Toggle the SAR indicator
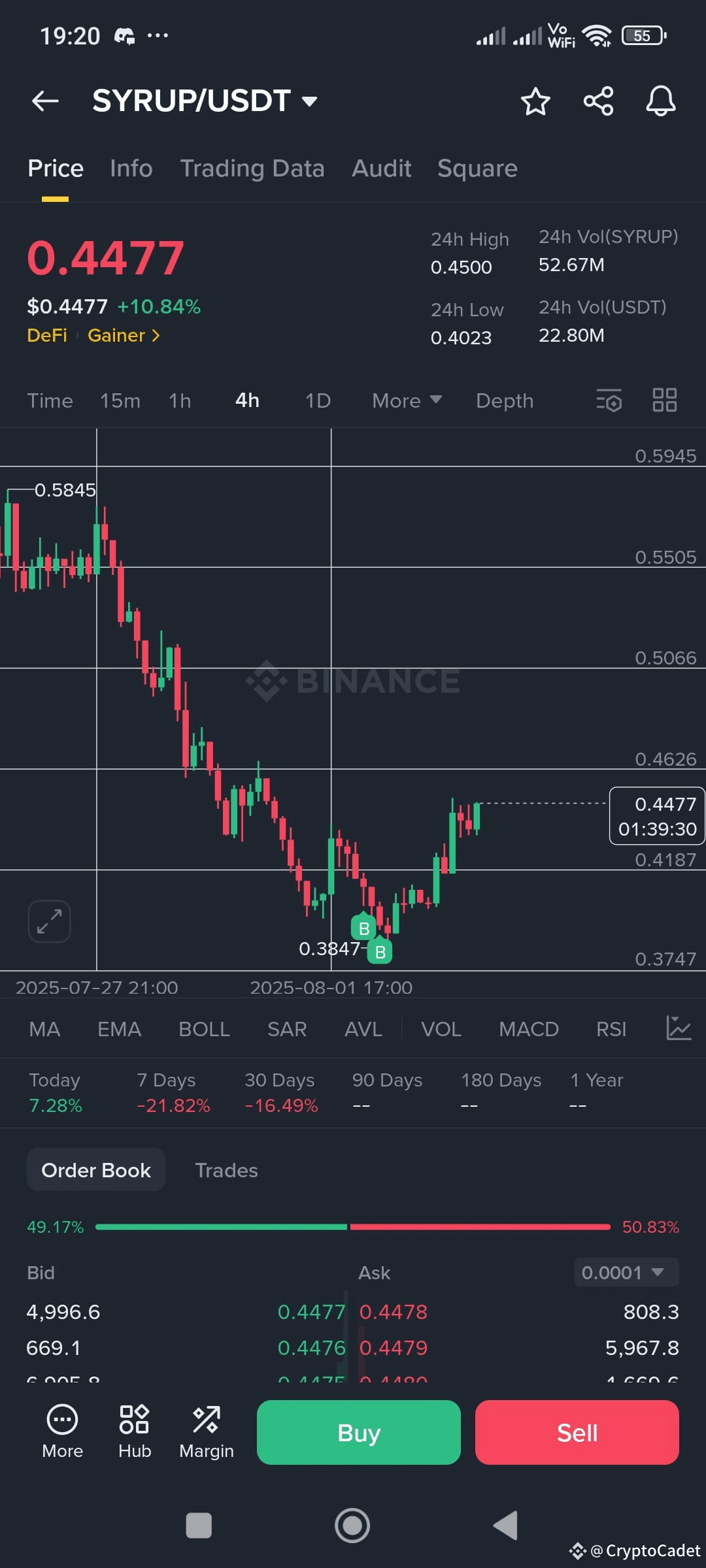Screen dimensions: 706x1568 [287, 1029]
